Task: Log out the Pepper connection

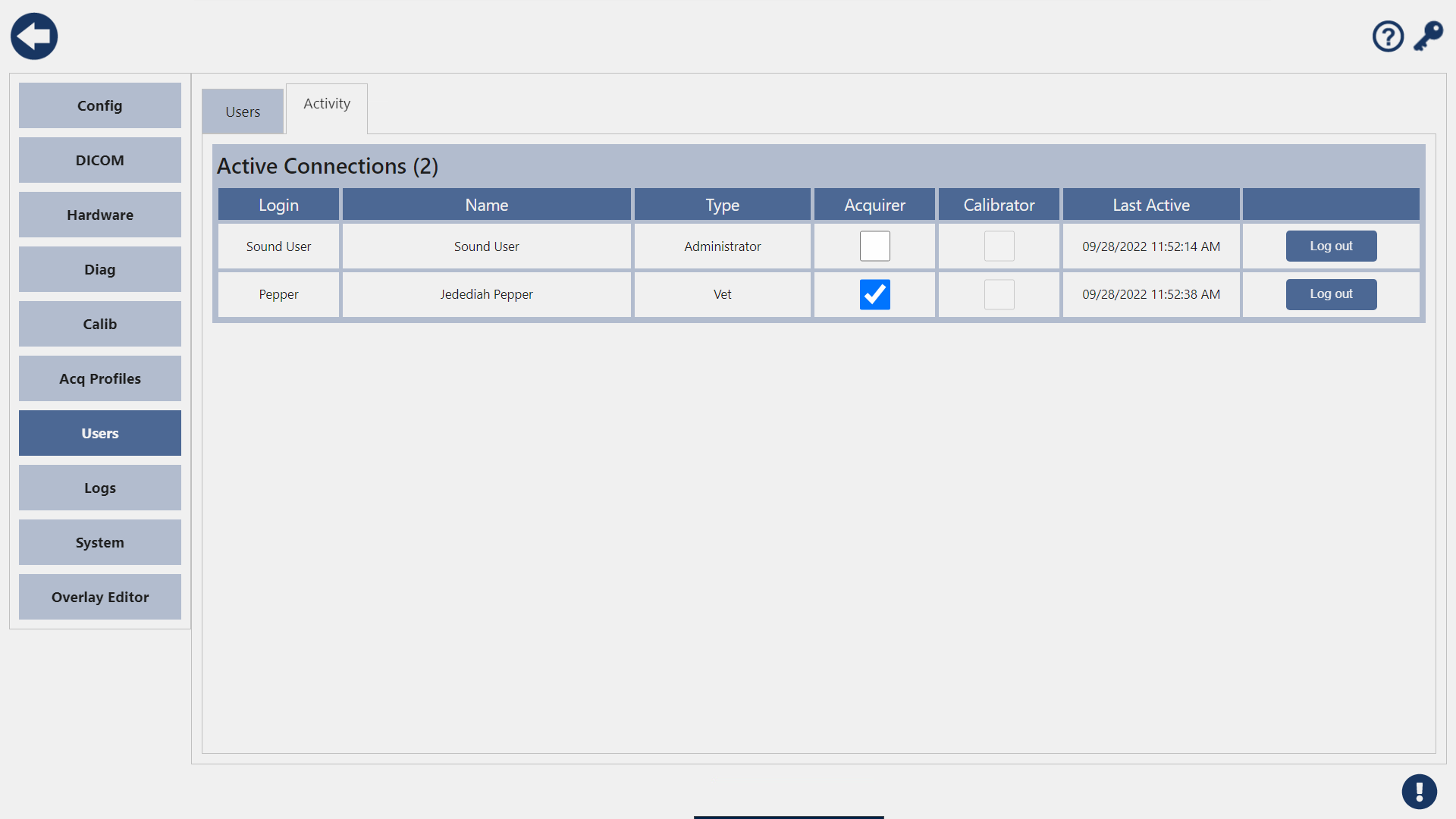Action: click(x=1331, y=294)
